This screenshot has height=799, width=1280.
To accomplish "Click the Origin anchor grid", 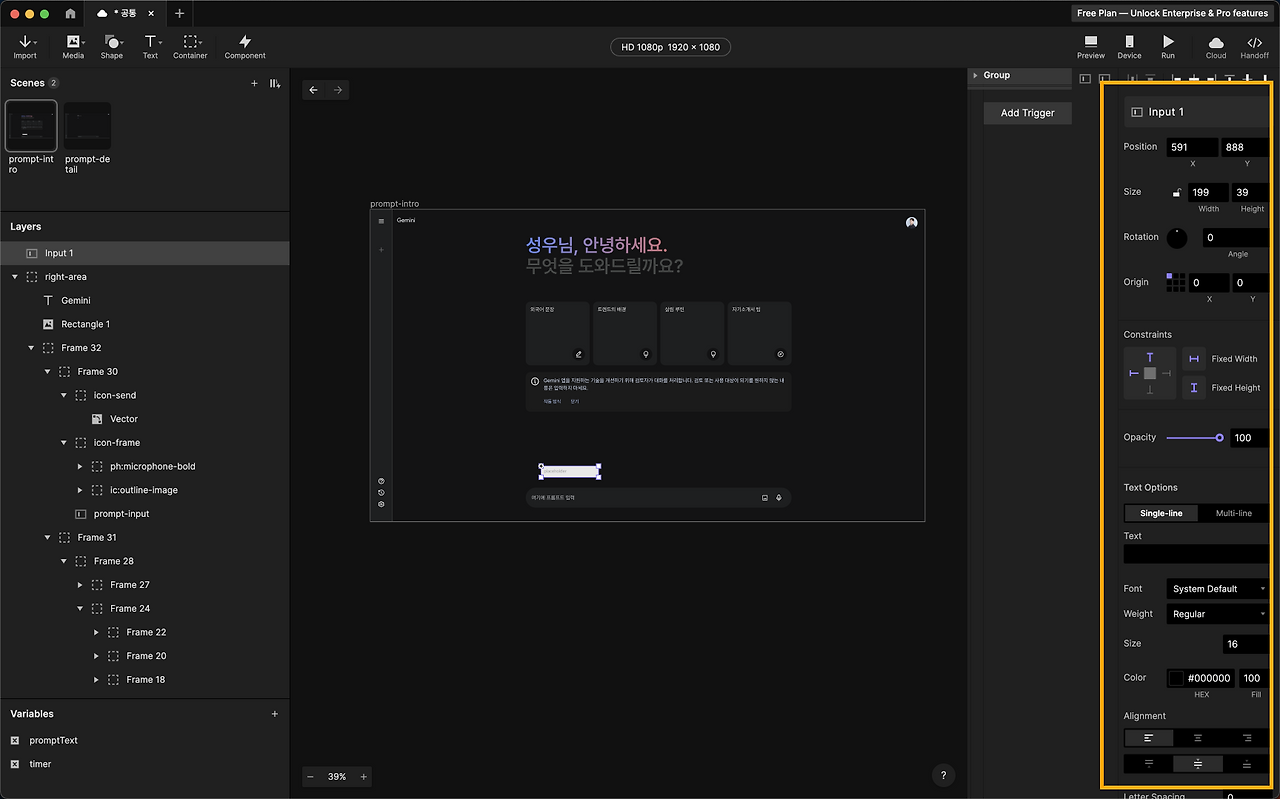I will tap(1176, 282).
